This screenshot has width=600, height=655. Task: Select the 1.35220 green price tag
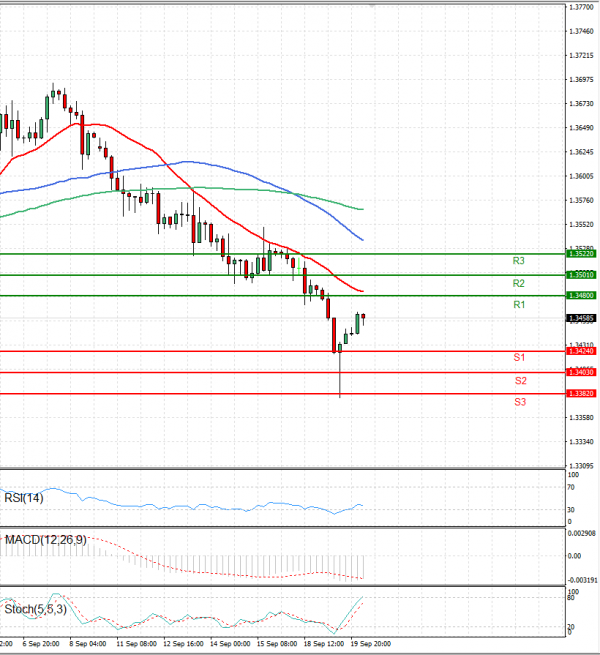[x=580, y=255]
